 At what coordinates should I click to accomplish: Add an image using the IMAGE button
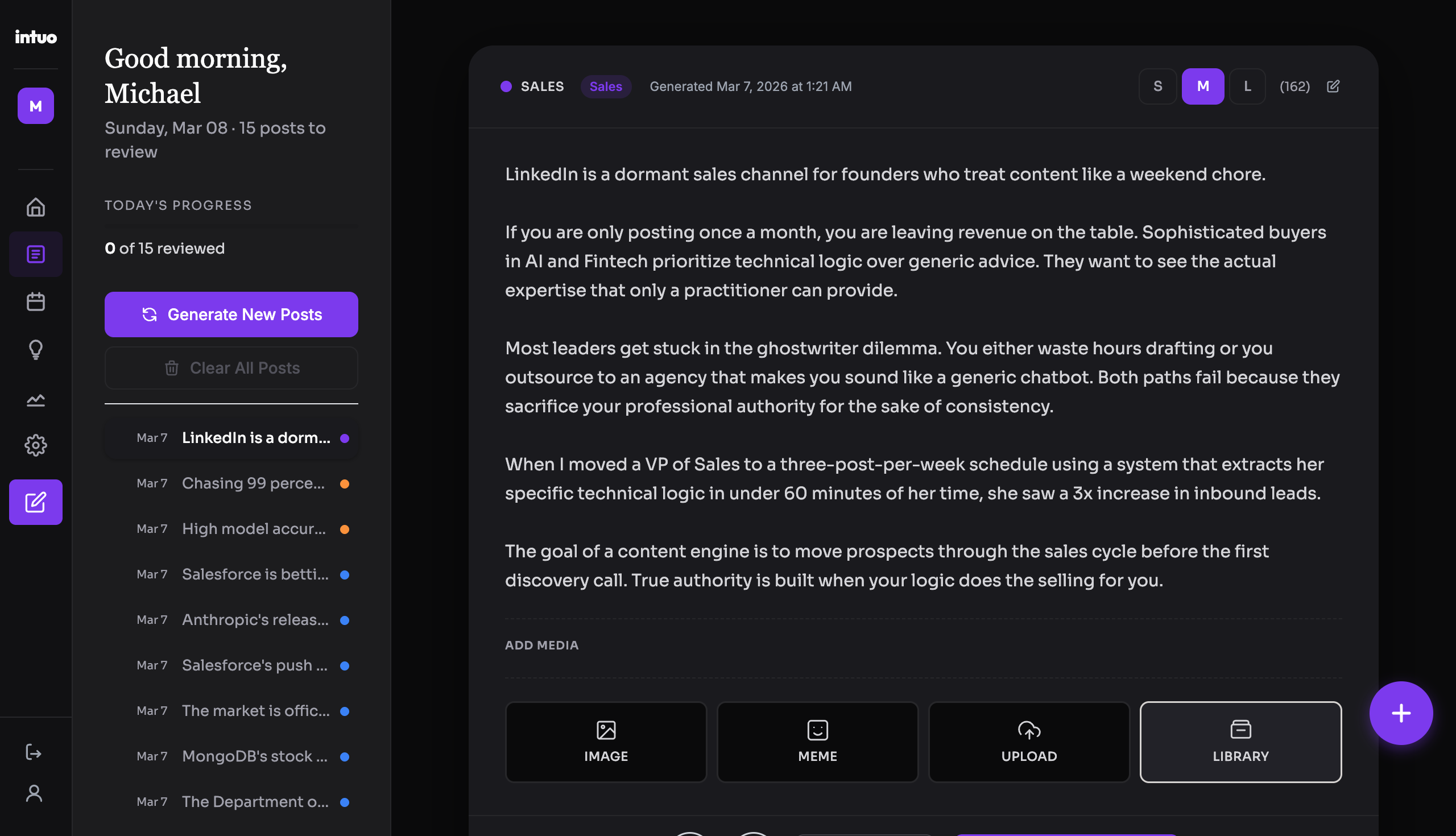click(x=606, y=742)
